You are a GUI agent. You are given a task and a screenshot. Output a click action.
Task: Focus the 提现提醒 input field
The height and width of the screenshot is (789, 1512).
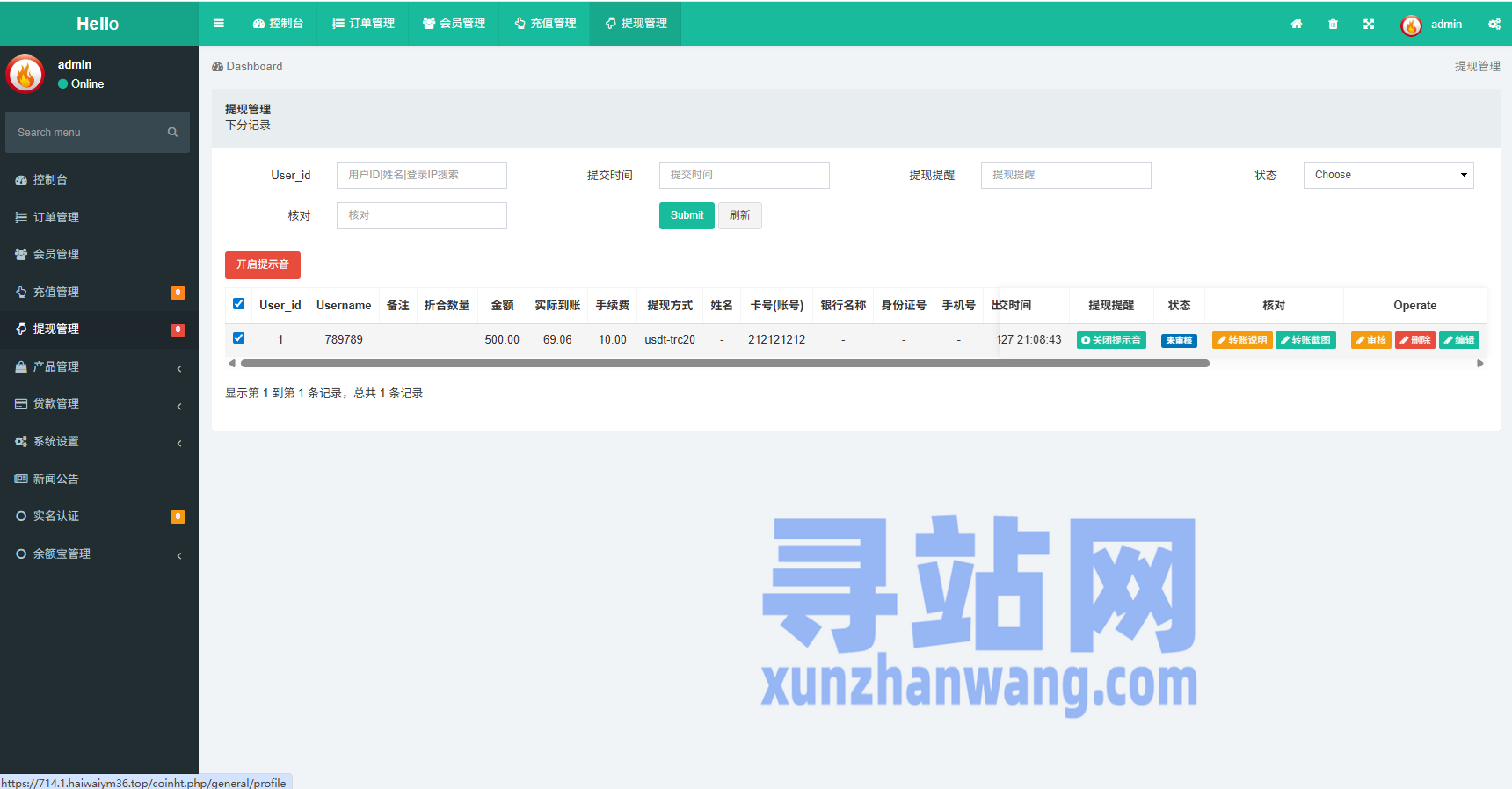point(1066,175)
